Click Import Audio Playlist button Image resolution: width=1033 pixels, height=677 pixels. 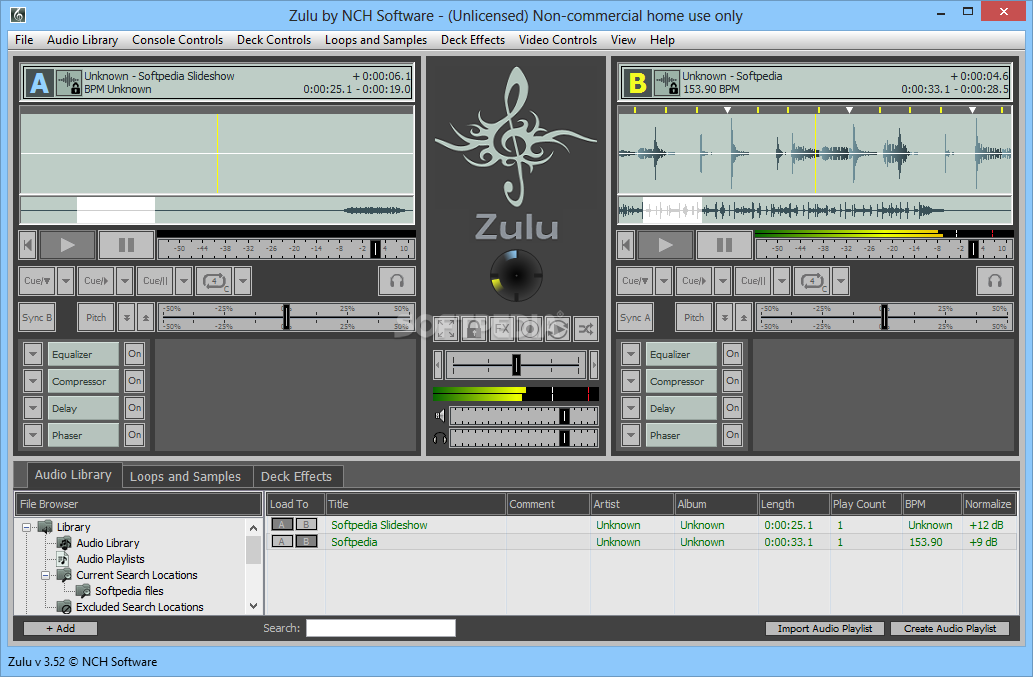click(x=825, y=628)
